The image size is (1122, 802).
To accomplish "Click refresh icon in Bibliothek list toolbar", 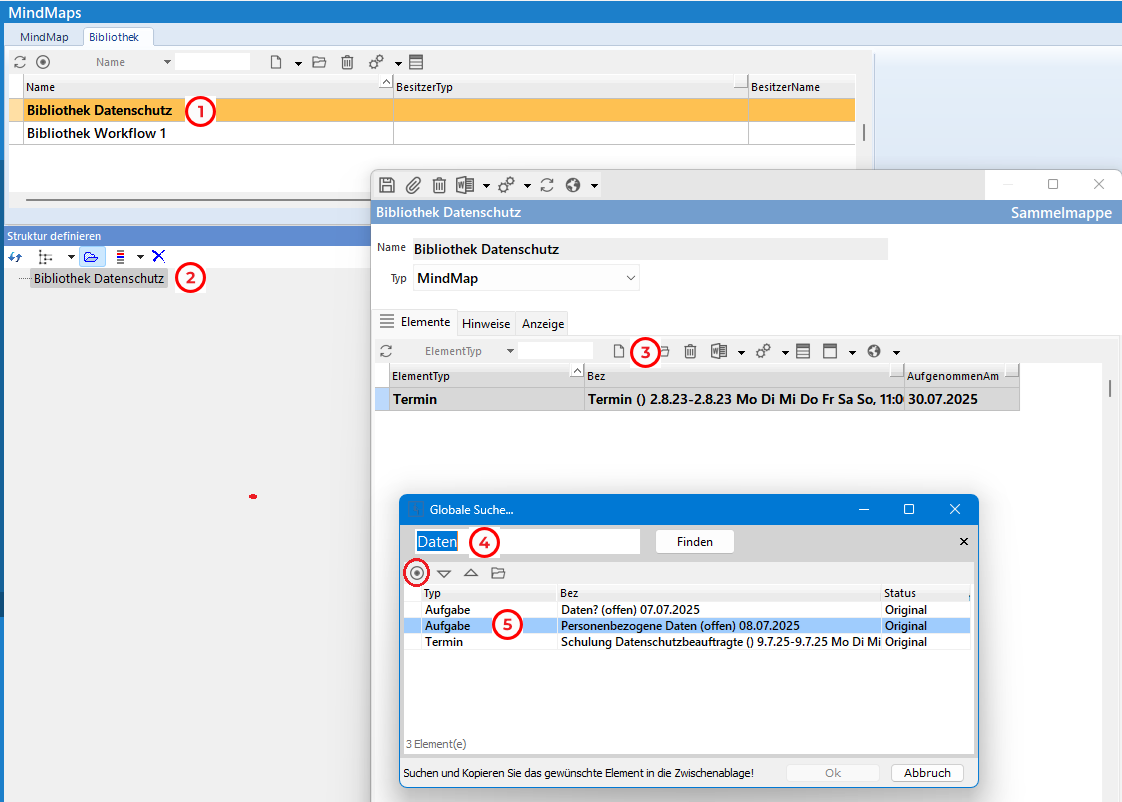I will pos(20,62).
